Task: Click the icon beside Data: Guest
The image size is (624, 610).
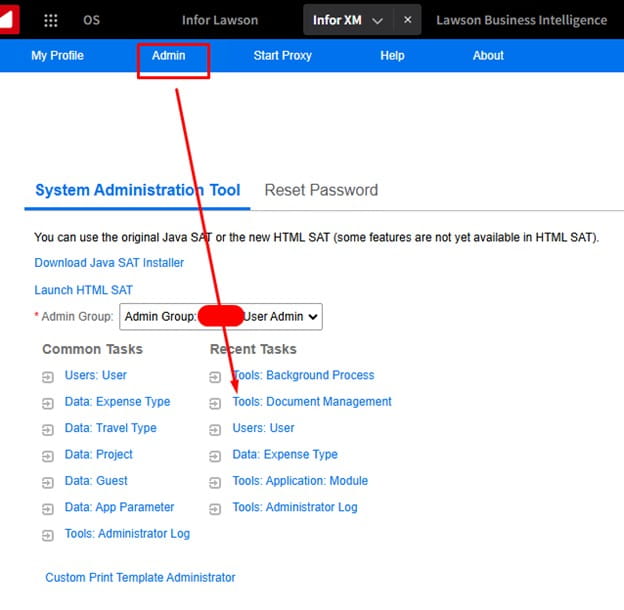Action: click(x=48, y=482)
